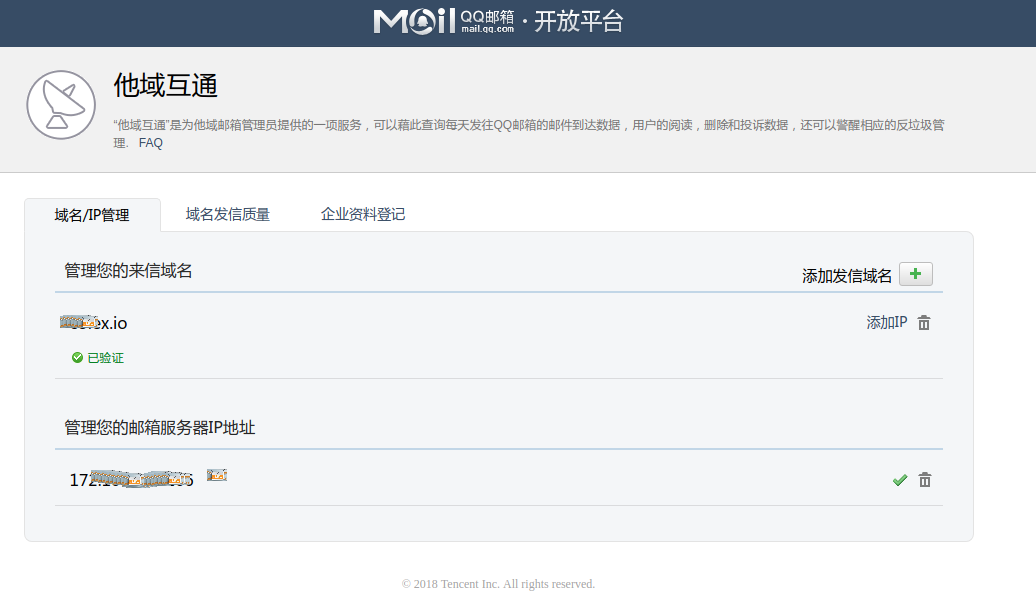Delete the x.io domain with trash icon
This screenshot has height=613, width=1036.
pos(924,323)
